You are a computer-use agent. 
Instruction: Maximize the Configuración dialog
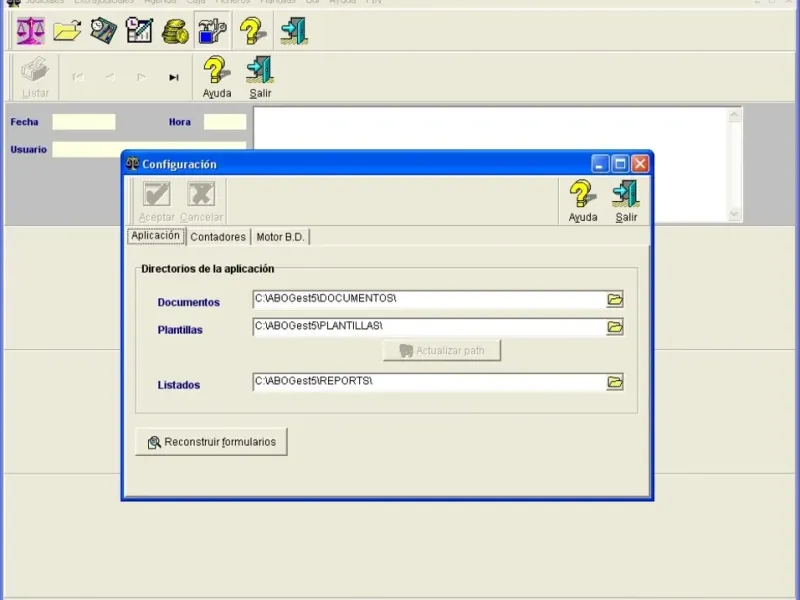tap(620, 164)
